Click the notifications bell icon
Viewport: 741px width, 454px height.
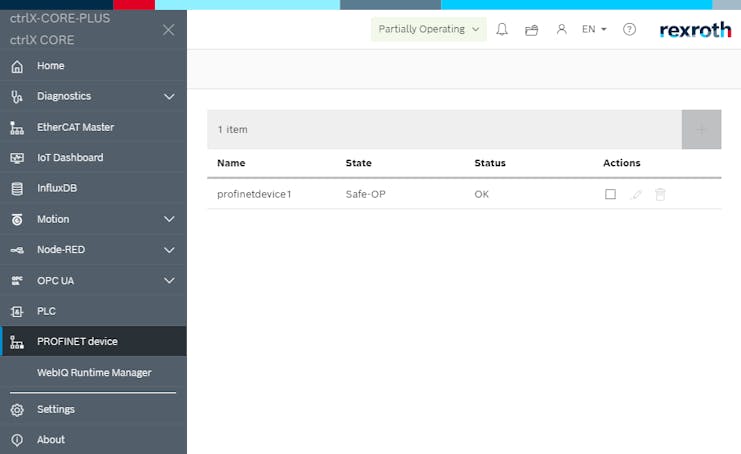coord(502,30)
